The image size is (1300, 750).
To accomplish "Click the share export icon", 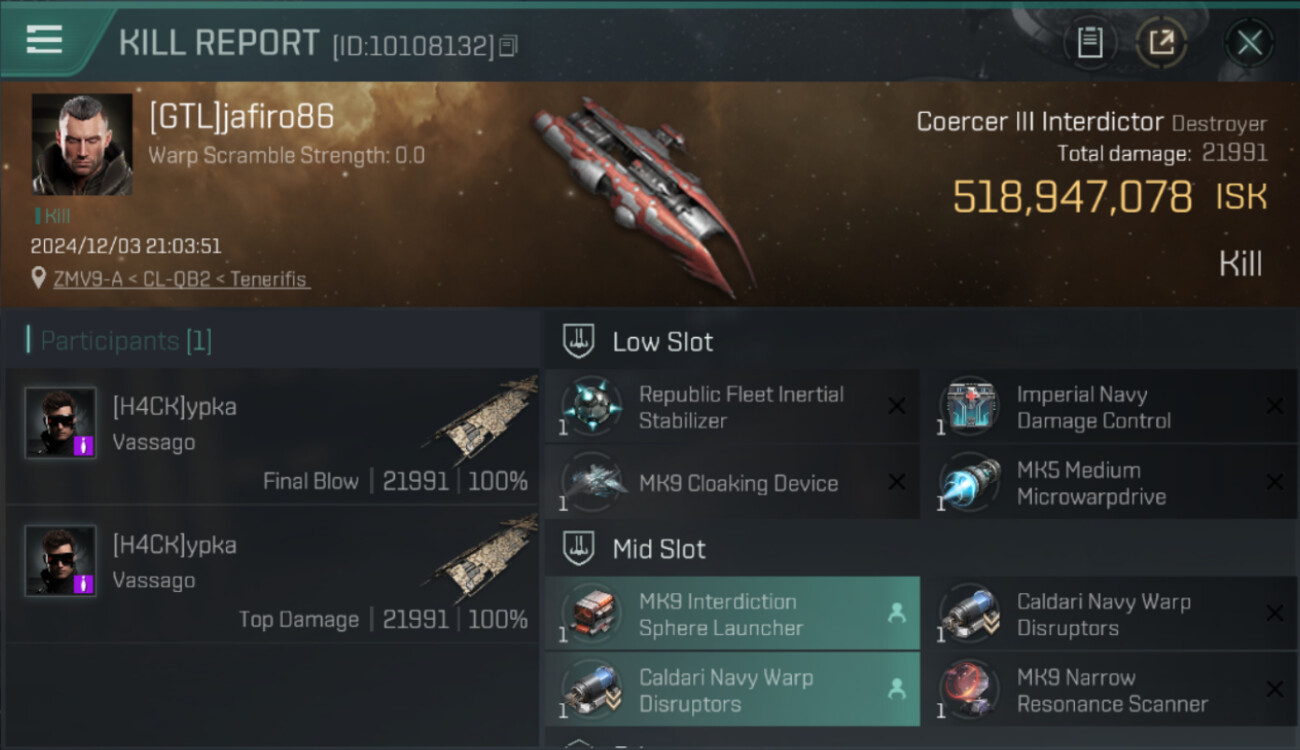I will pos(1161,43).
